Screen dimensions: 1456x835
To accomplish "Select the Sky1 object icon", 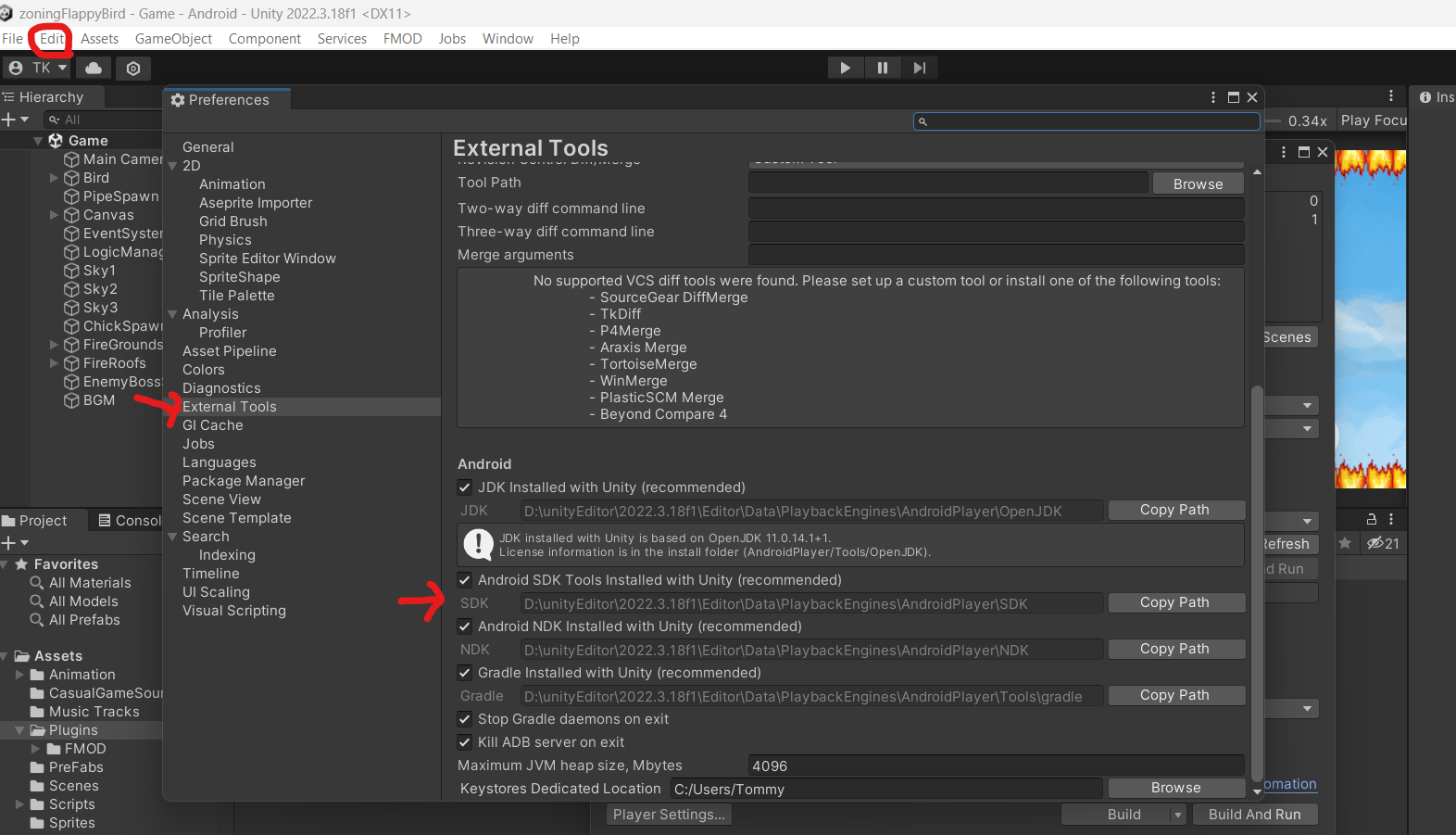I will click(71, 271).
